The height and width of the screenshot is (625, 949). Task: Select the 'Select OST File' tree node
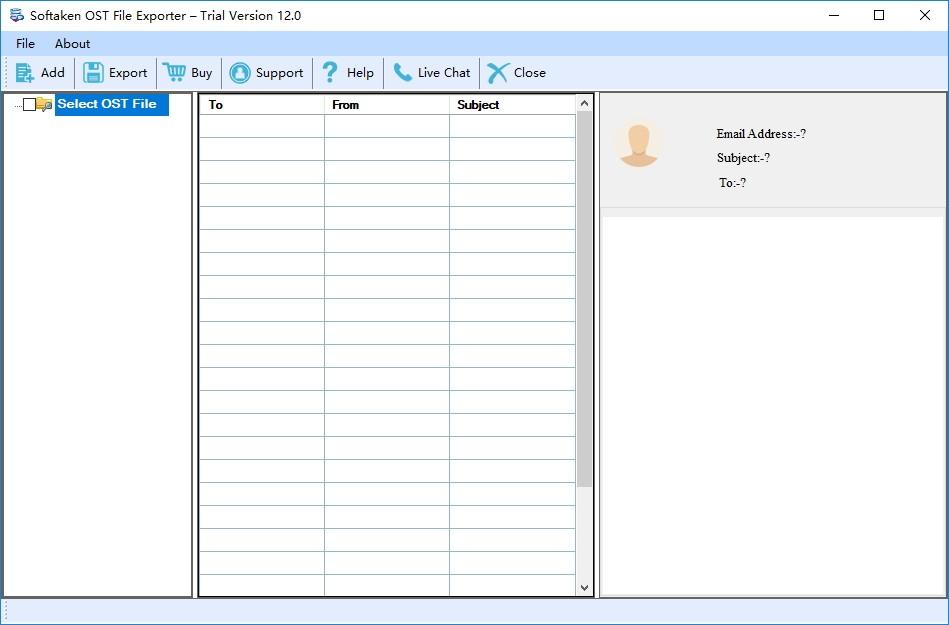[111, 104]
